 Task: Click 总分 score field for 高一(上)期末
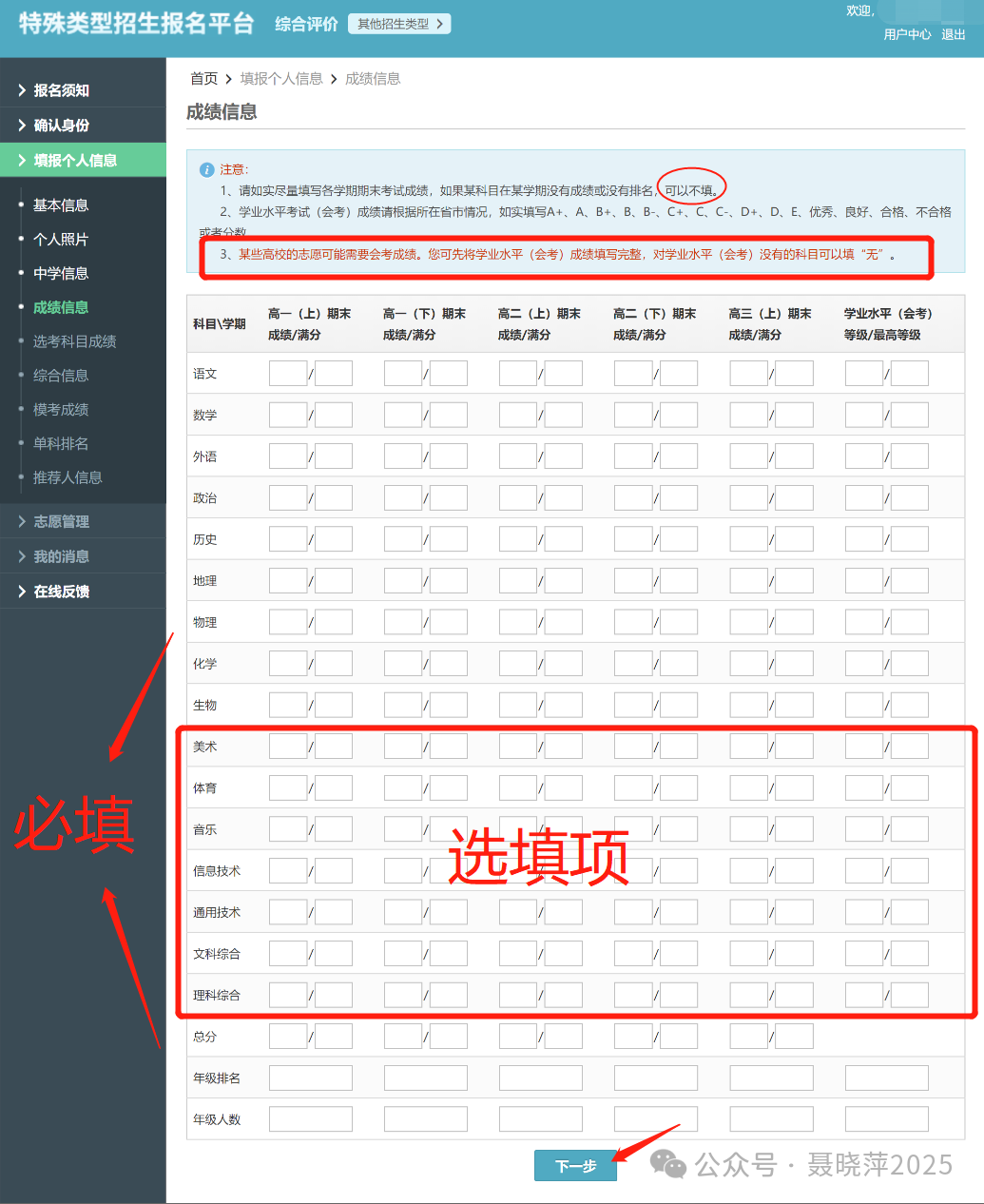(x=288, y=1036)
